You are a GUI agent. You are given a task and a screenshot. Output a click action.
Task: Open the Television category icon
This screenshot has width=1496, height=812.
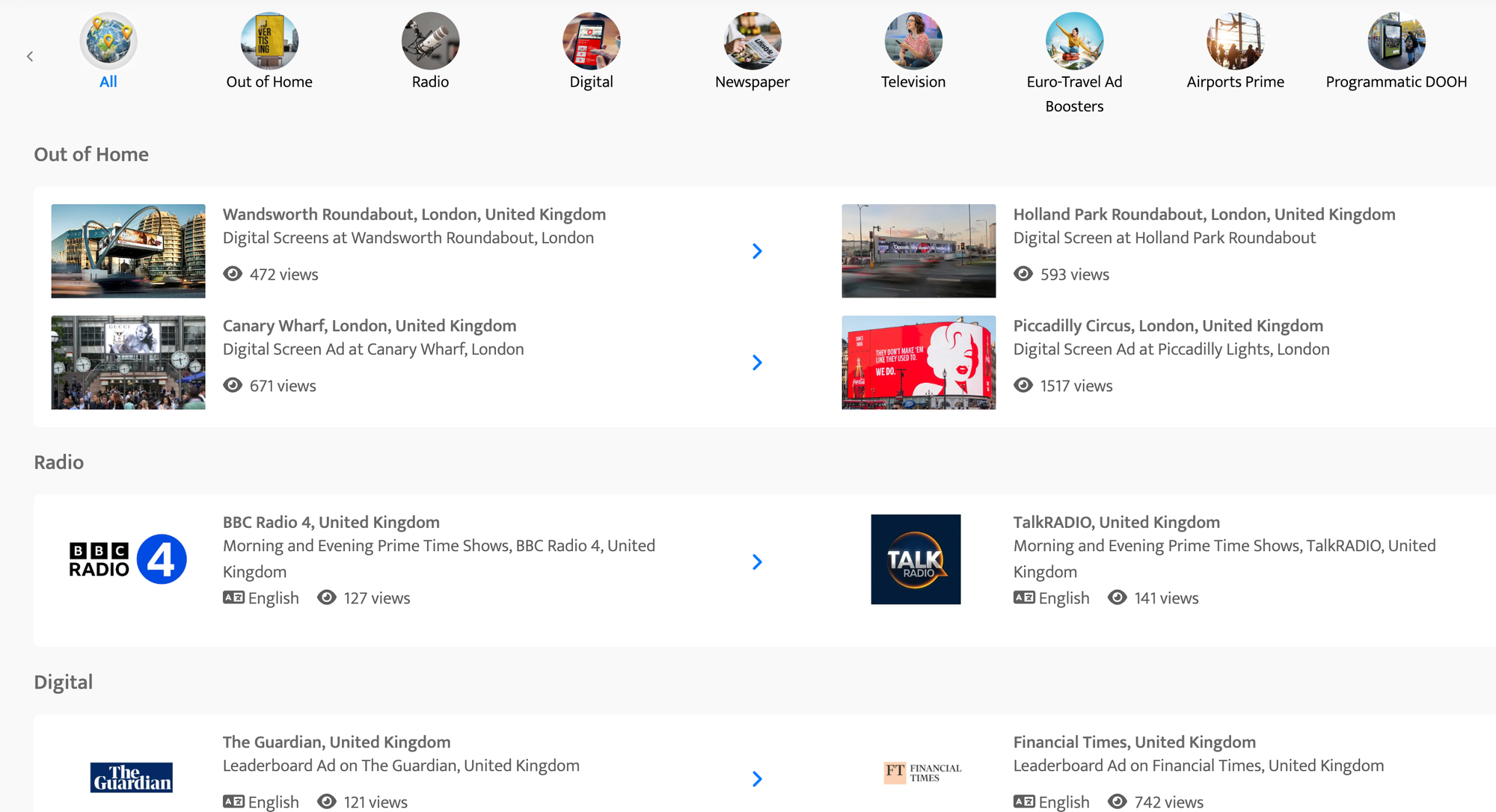(x=913, y=41)
